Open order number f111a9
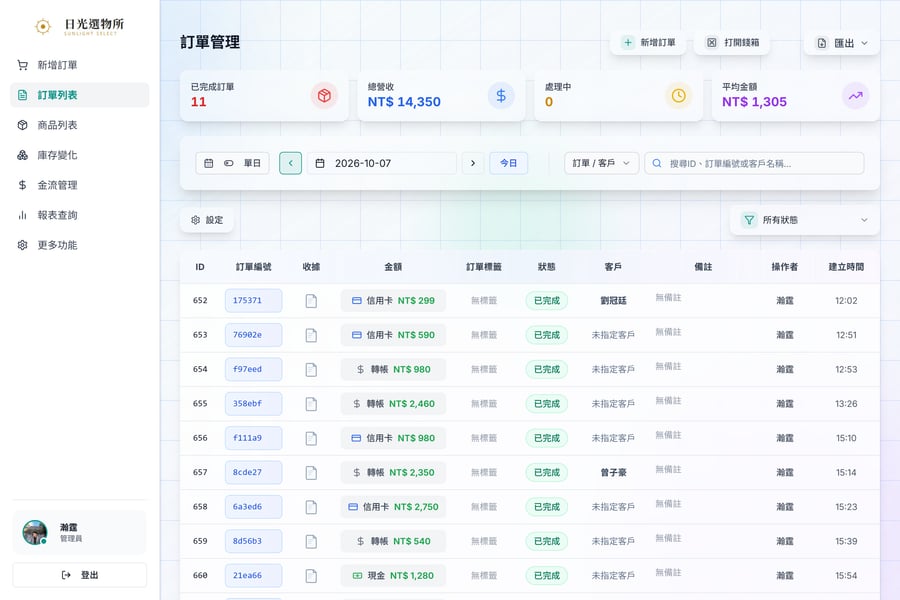This screenshot has height=600, width=900. coord(254,438)
